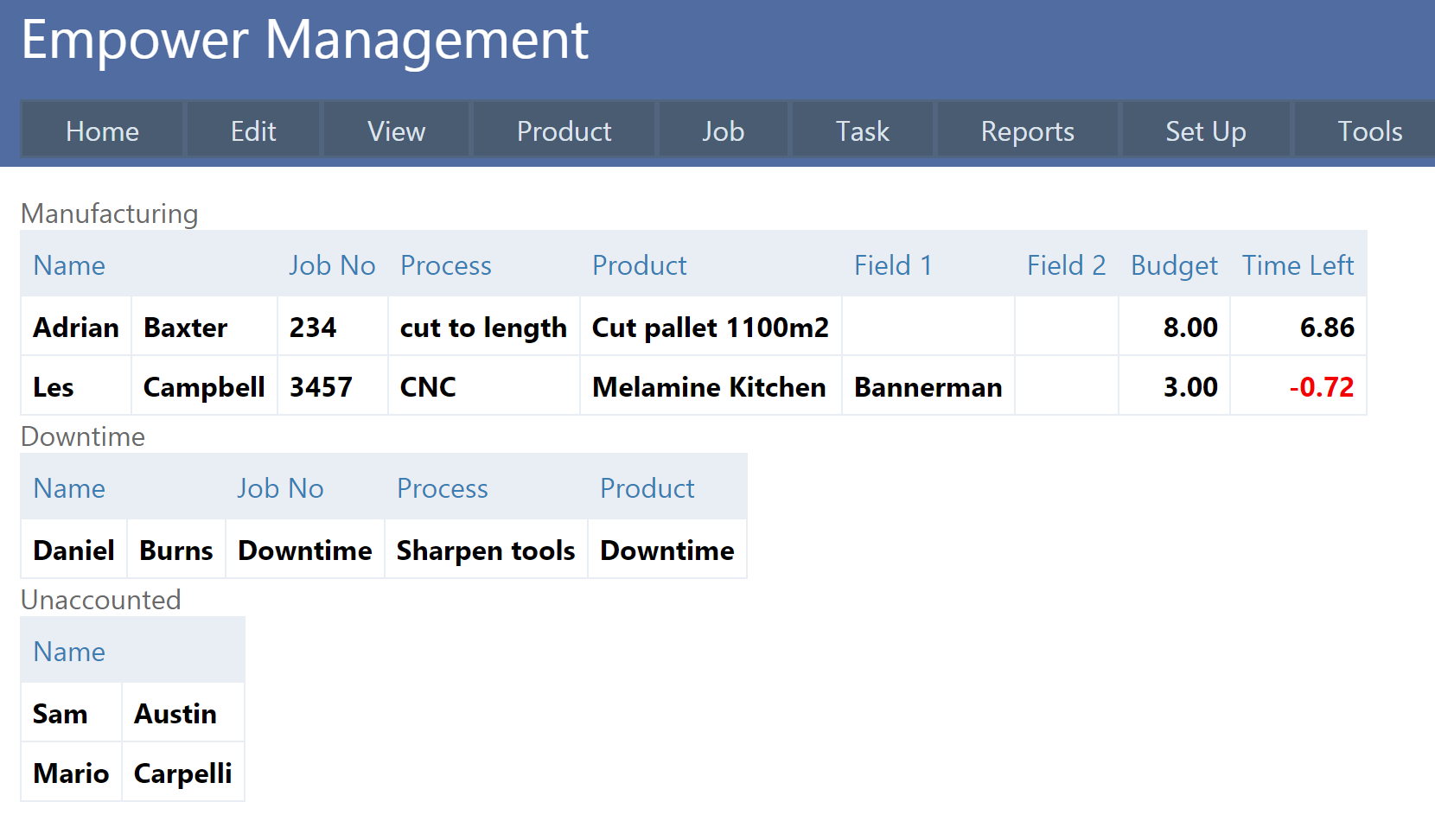1435x840 pixels.
Task: Open the Set Up menu
Action: pyautogui.click(x=1205, y=131)
